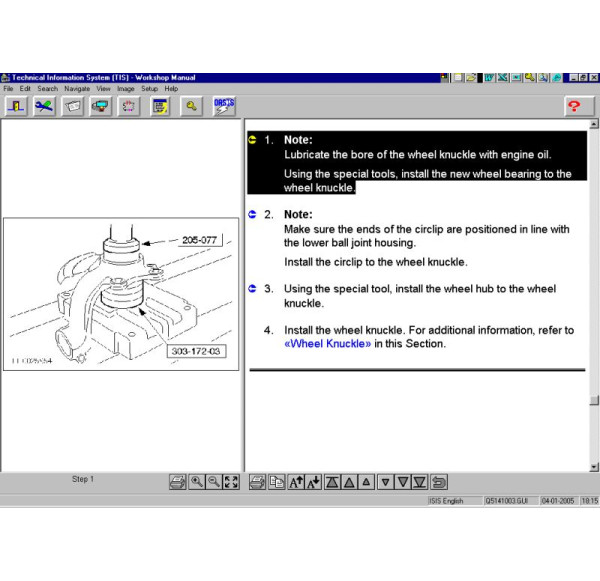Image resolution: width=600 pixels, height=581 pixels.
Task: Print the illustration using image pane printer icon
Action: [177, 482]
